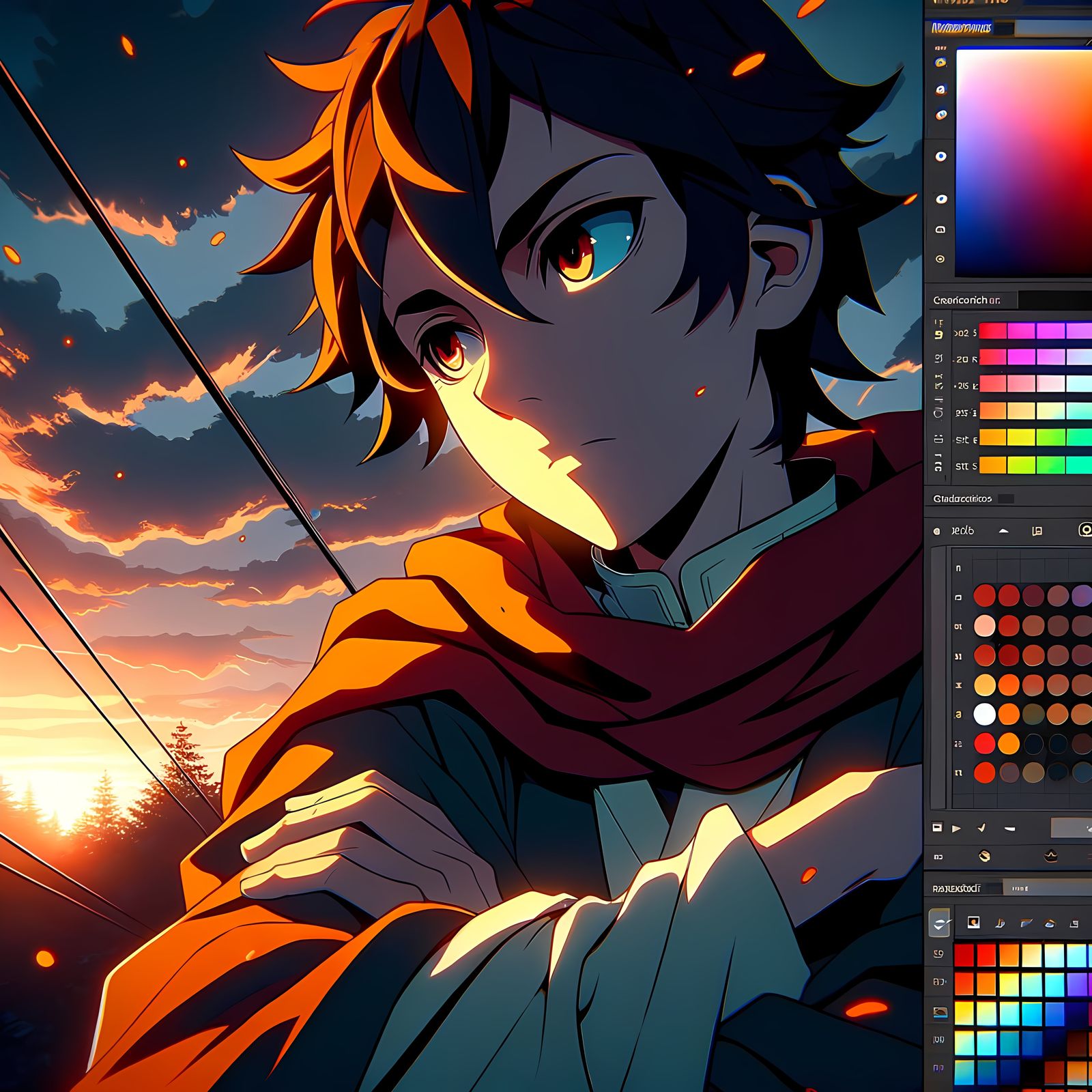Select the checkmark icon under the dot palette
The width and height of the screenshot is (1092, 1092).
click(x=981, y=827)
